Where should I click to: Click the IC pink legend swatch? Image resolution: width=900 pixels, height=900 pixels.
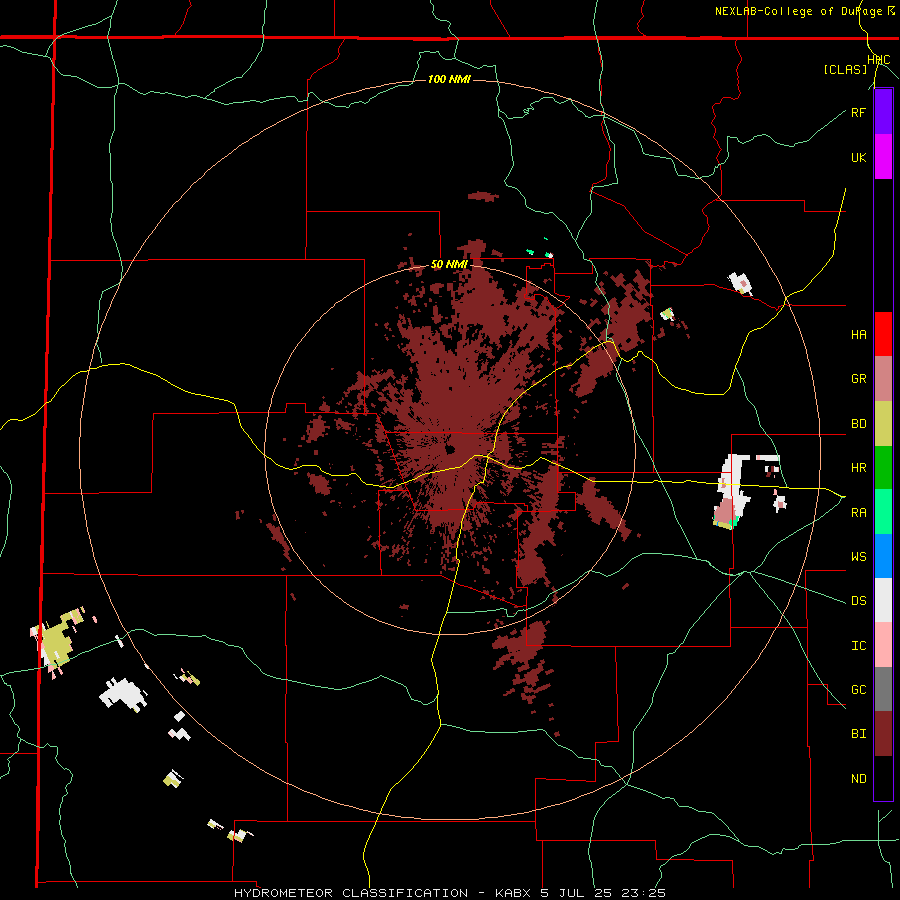[x=883, y=645]
